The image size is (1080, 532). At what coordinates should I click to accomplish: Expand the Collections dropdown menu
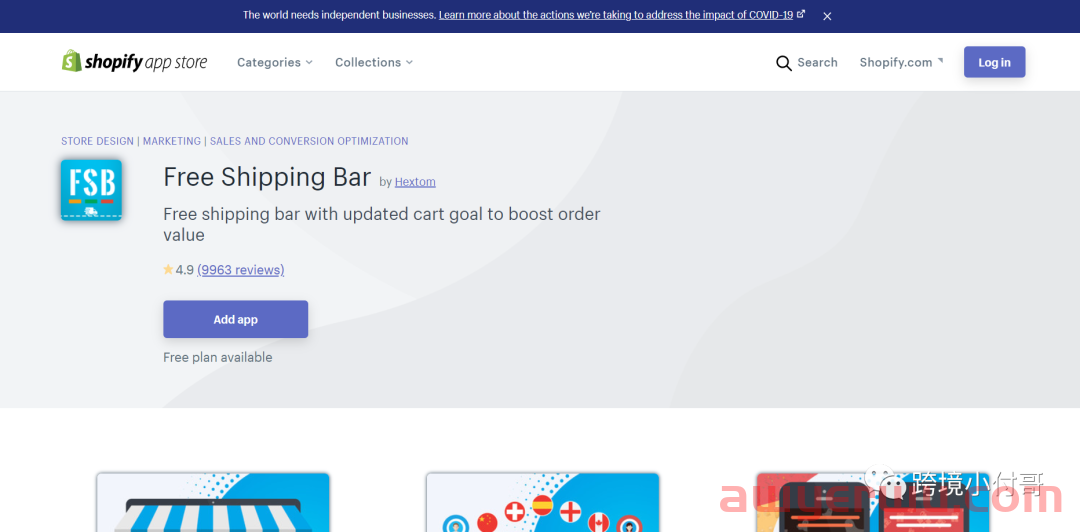(x=374, y=62)
